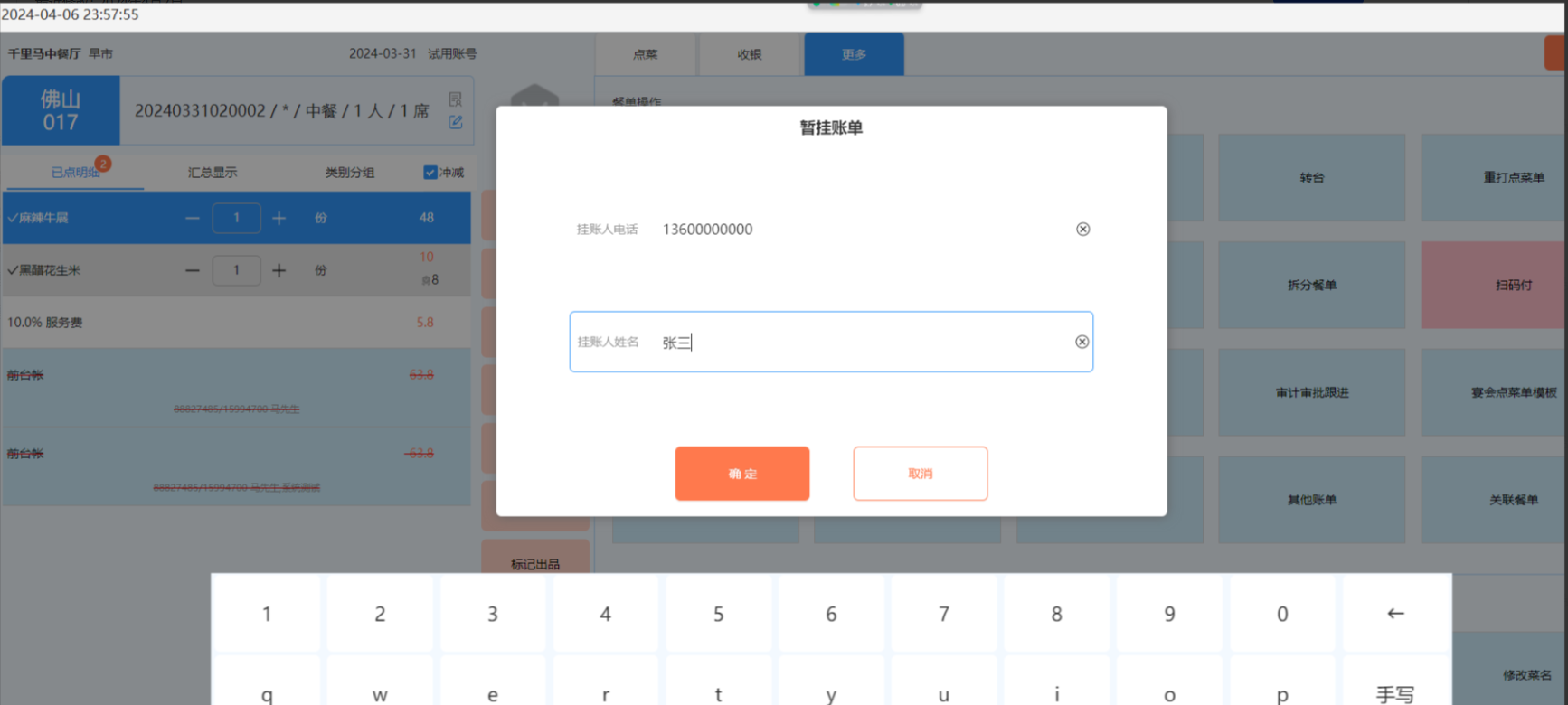Select the 类别分组 tab
Screen dimensions: 1568x705
click(350, 172)
